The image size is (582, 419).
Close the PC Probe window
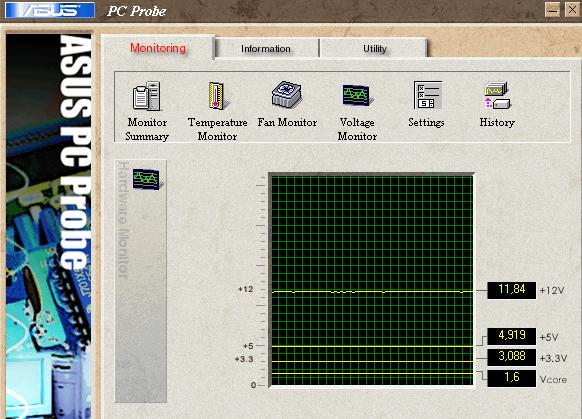[572, 10]
